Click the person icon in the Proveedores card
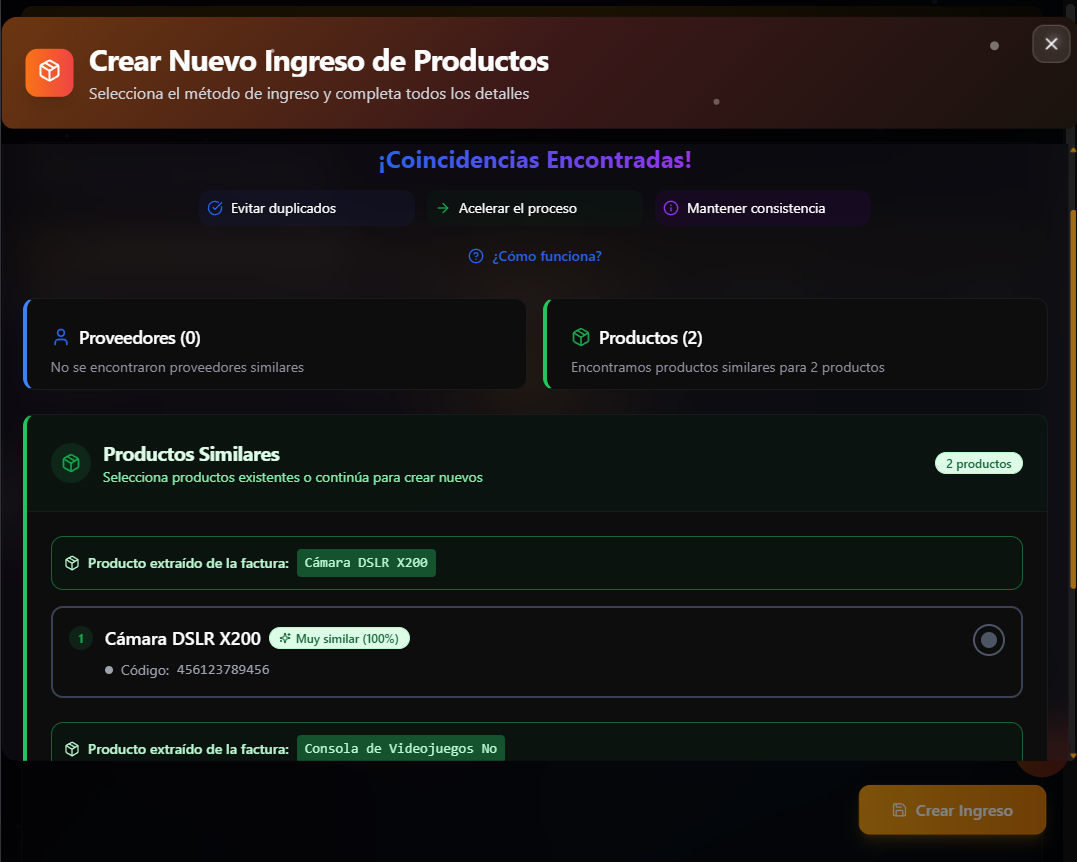The image size is (1077, 862). (x=61, y=338)
